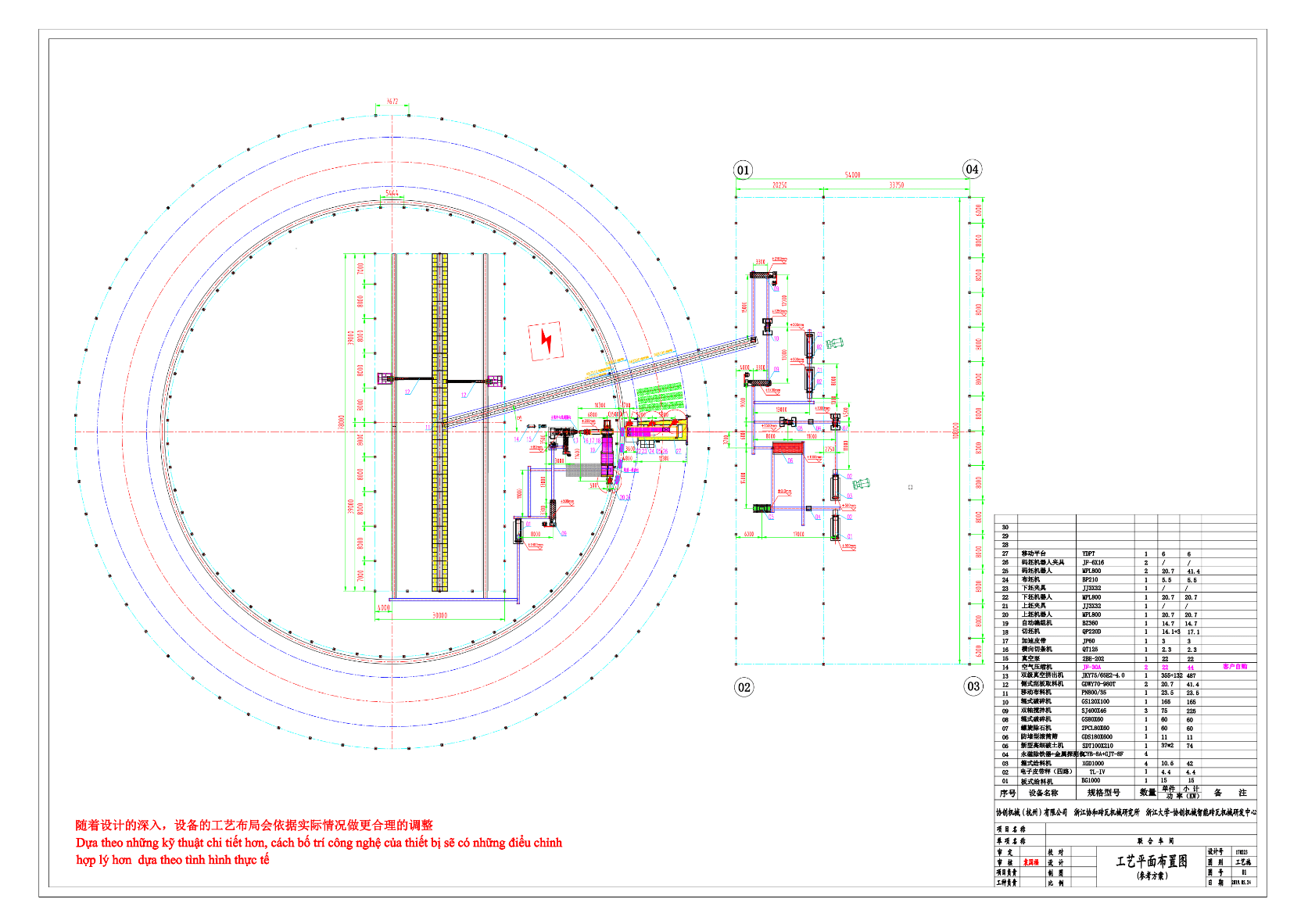Select the 设备名称 table header cell
The height and width of the screenshot is (924, 1308).
pos(1043,793)
